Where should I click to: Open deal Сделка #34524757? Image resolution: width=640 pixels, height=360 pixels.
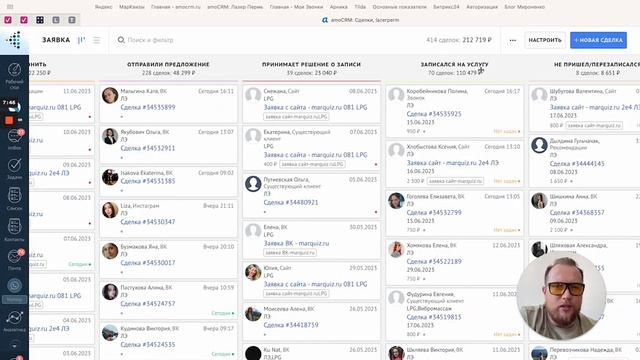148,304
